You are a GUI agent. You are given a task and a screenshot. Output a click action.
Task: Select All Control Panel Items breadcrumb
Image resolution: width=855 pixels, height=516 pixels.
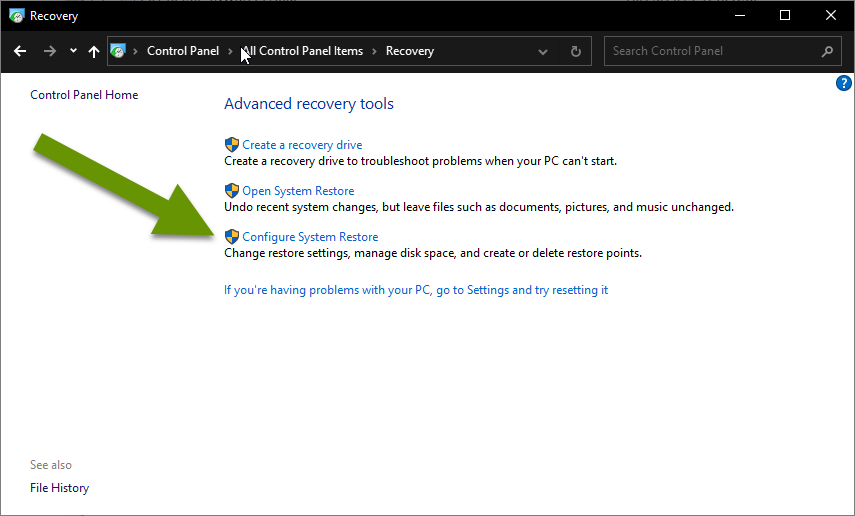click(303, 51)
